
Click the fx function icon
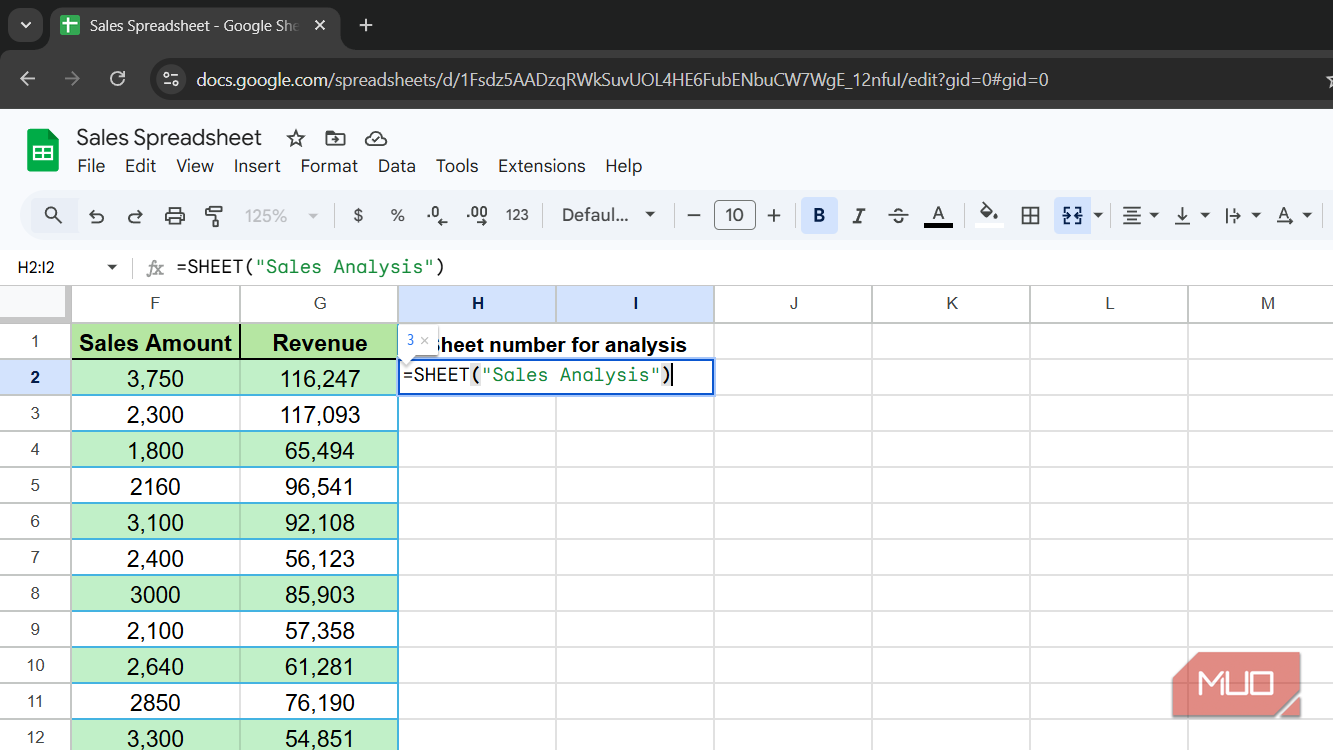click(x=155, y=267)
